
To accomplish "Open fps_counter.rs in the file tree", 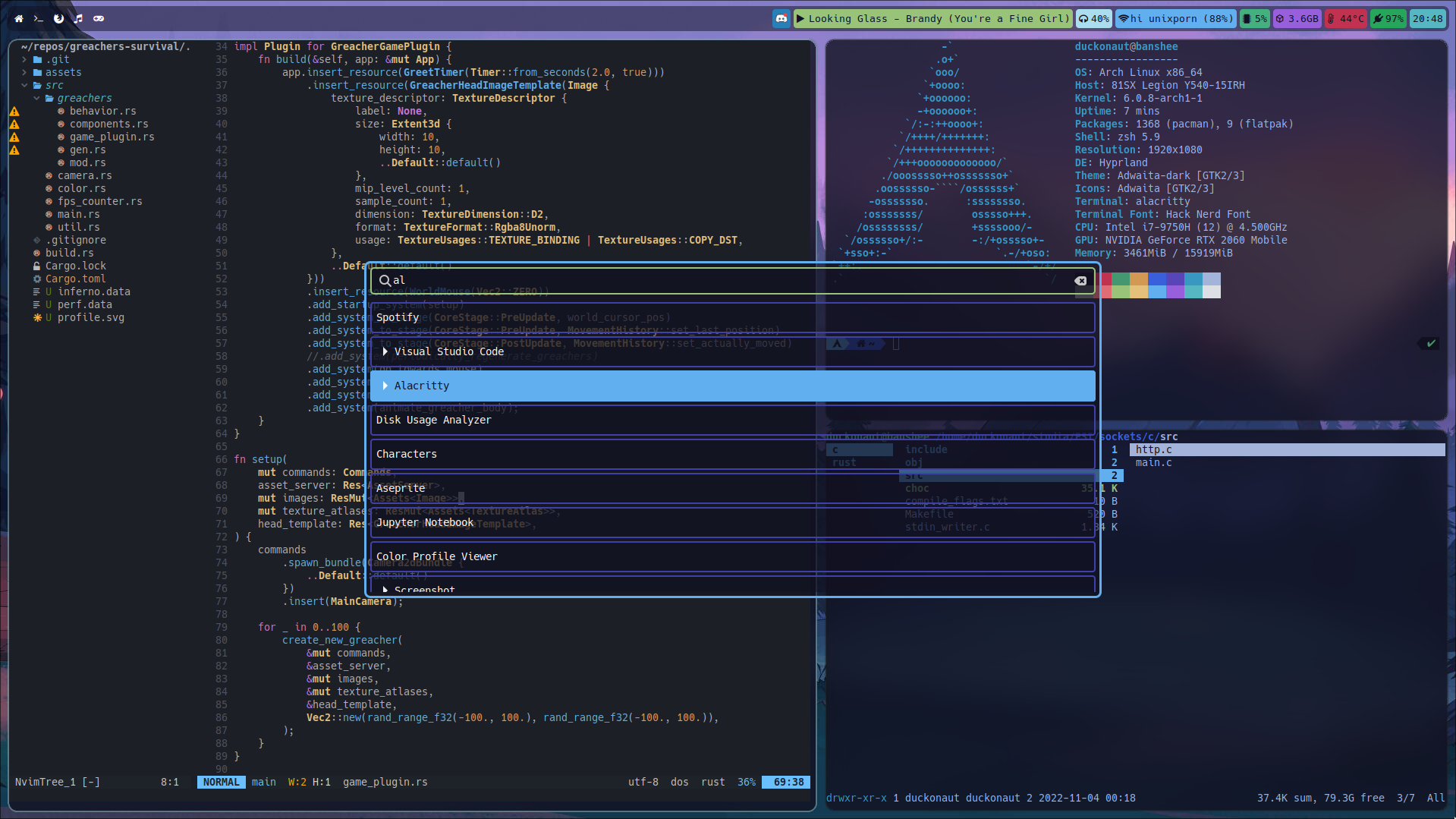I will (100, 201).
